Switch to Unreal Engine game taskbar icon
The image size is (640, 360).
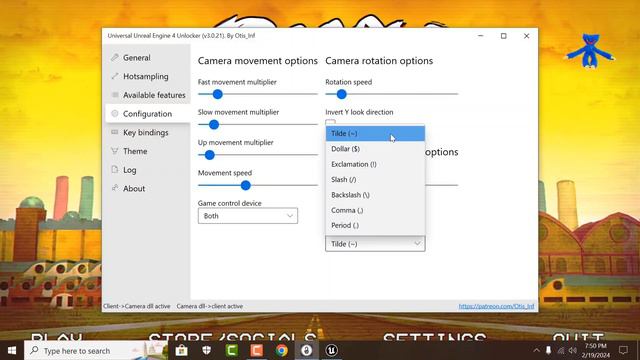click(x=331, y=351)
